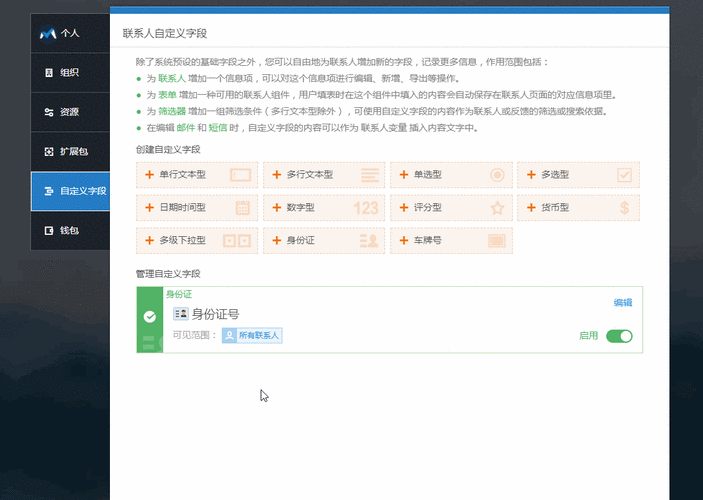Add a 多级下拉型 field

pyautogui.click(x=197, y=241)
